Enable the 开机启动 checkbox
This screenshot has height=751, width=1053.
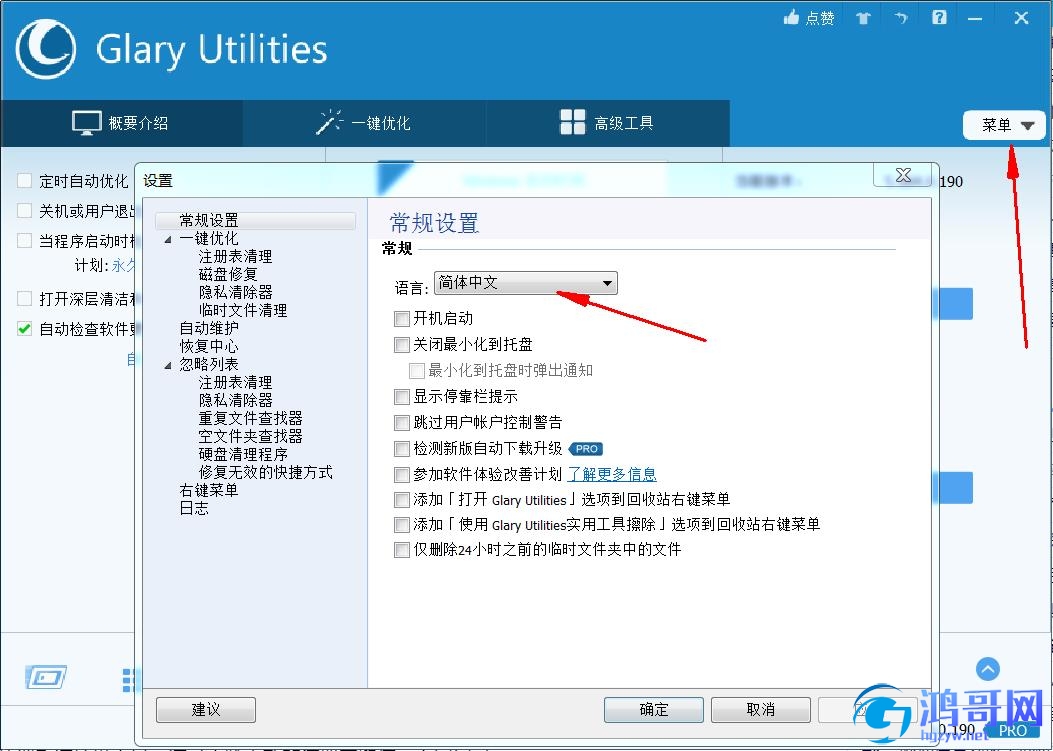tap(402, 319)
